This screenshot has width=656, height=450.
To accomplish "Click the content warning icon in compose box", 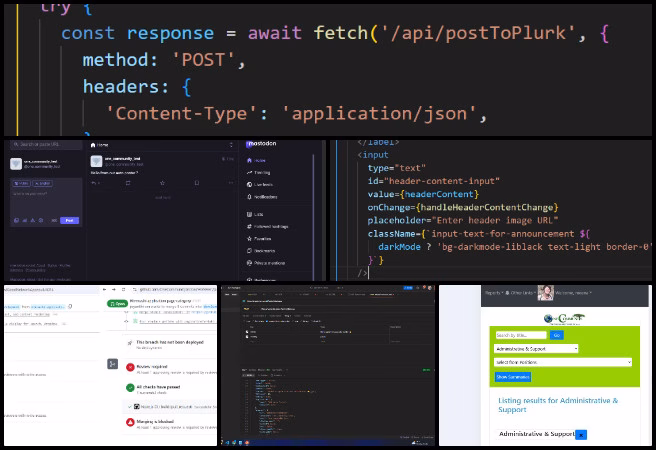I will tap(33, 220).
